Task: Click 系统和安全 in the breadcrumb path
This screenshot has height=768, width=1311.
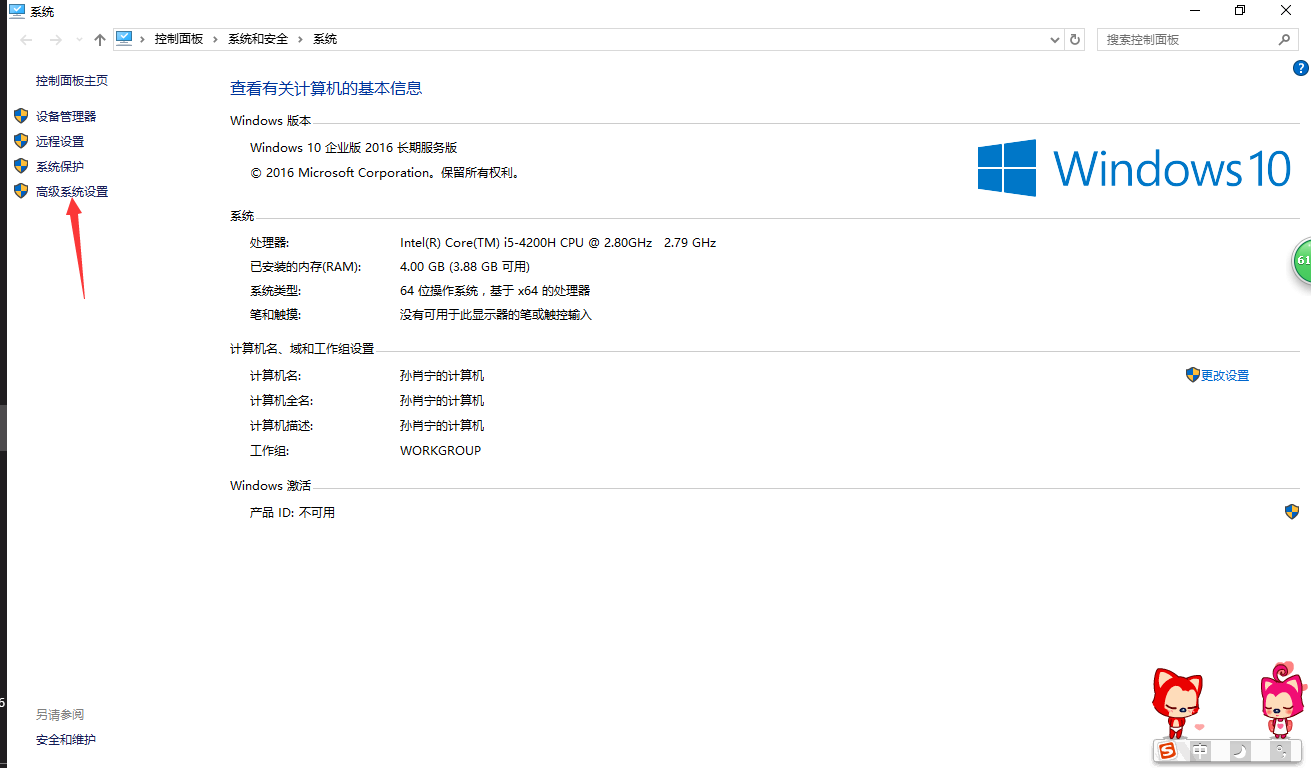Action: point(258,40)
